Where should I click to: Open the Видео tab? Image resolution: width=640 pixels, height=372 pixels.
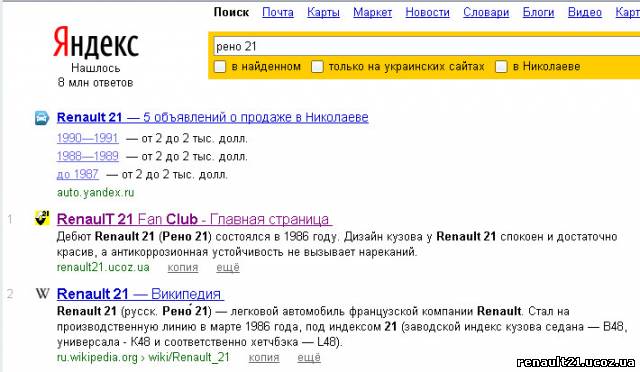pos(584,12)
